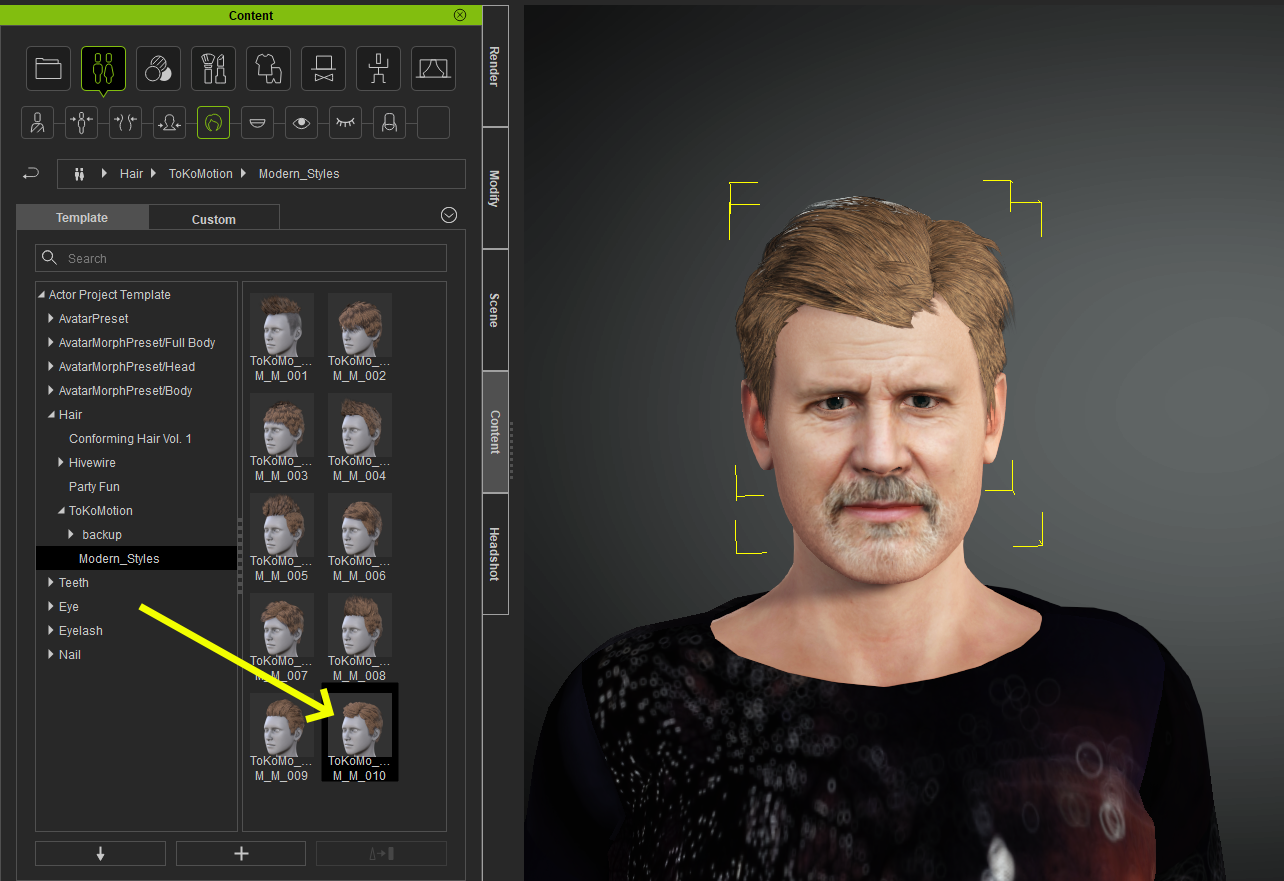This screenshot has width=1284, height=881.
Task: Click the Teeth subcategory icon
Action: [x=257, y=123]
